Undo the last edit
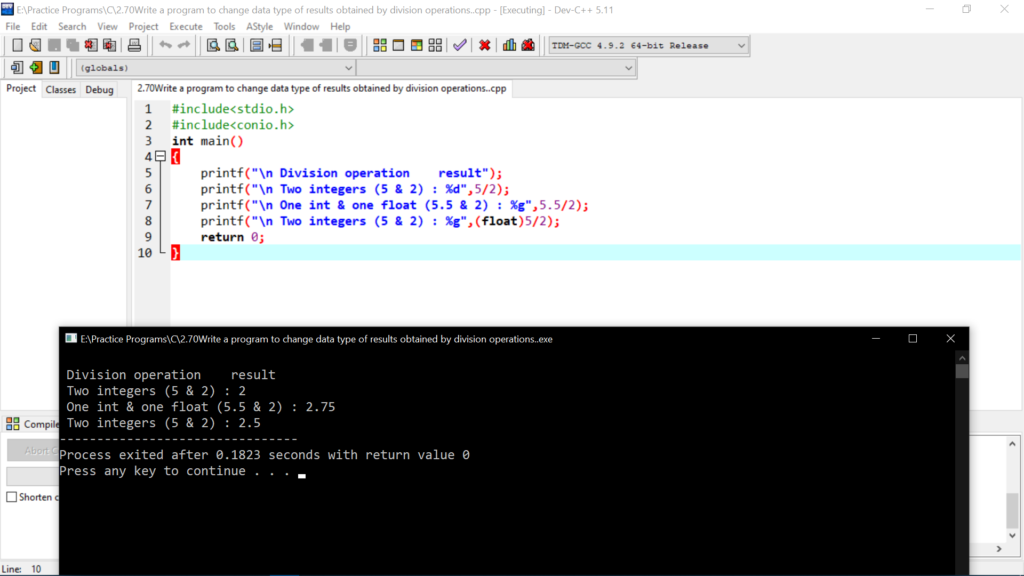 [x=165, y=45]
